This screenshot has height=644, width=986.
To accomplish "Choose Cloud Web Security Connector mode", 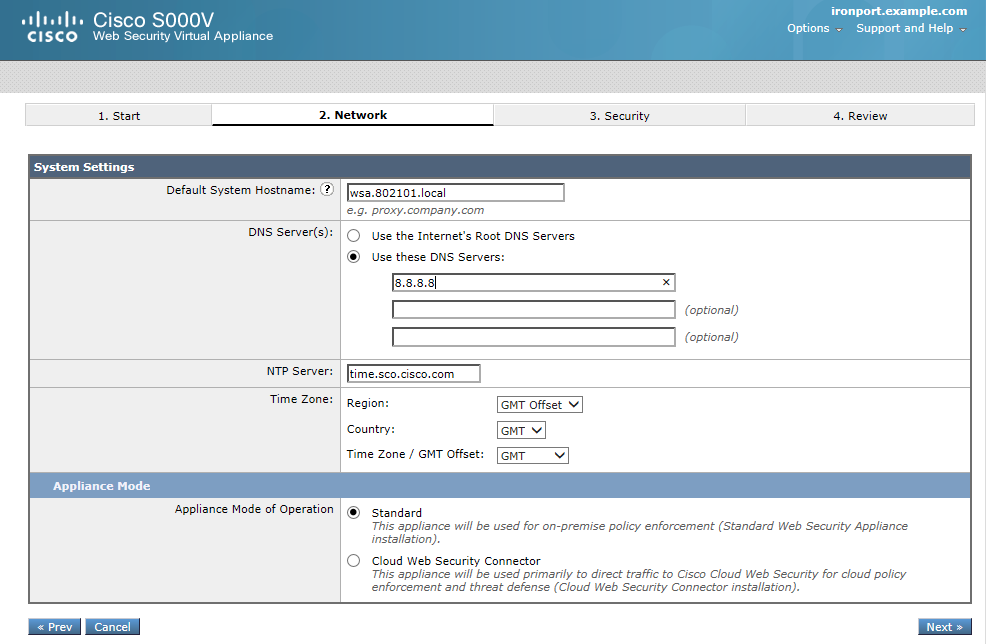I will pos(354,560).
